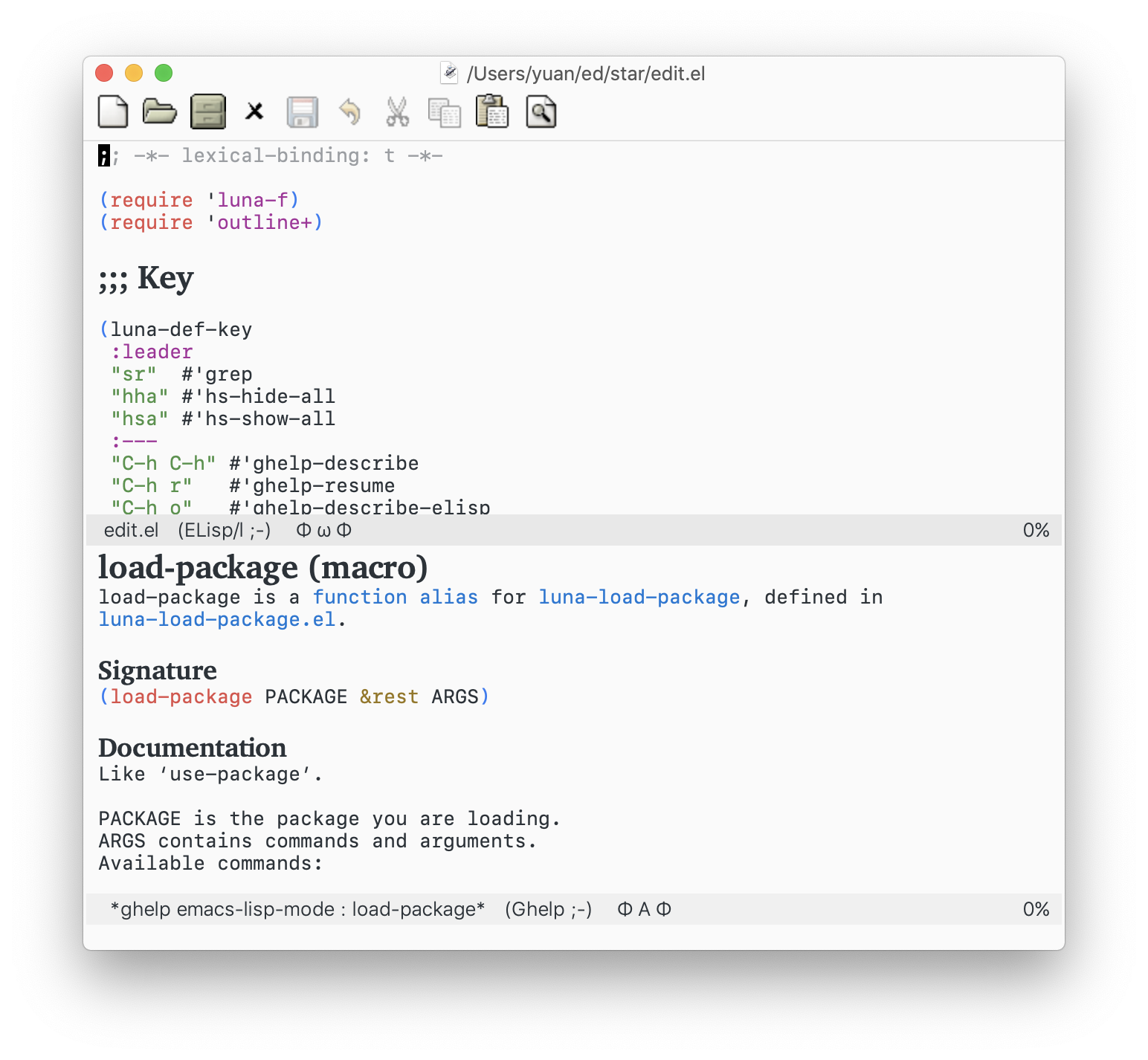Click the Documentation section heading
The image size is (1148, 1060).
[x=193, y=748]
